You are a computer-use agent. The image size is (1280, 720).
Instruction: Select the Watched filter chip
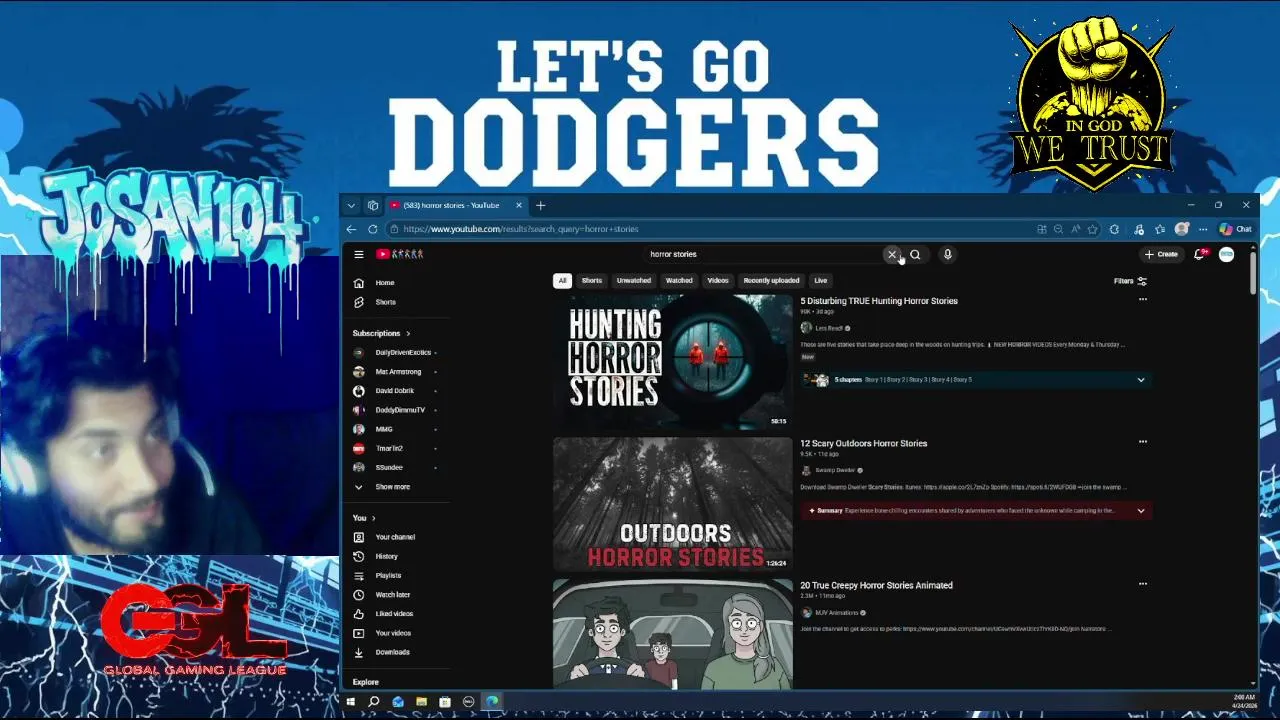679,280
